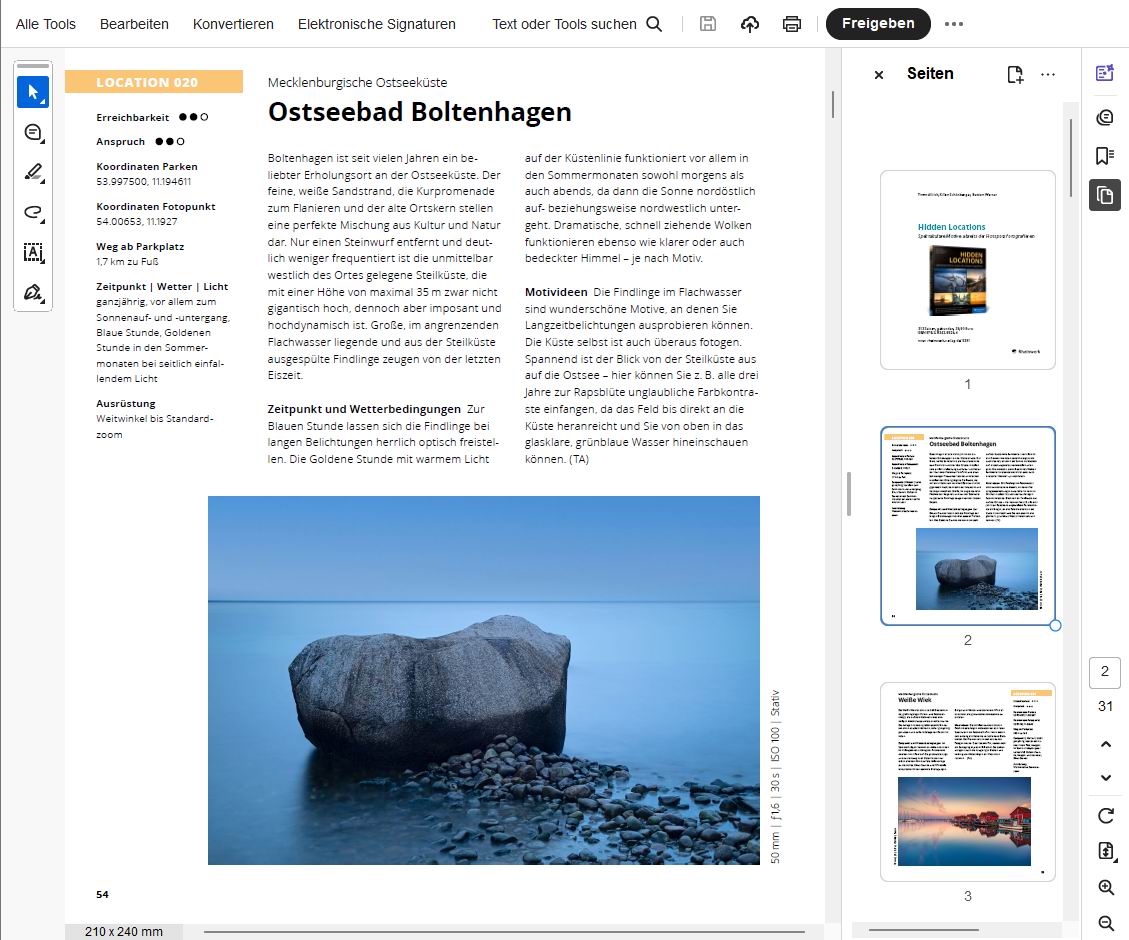The width and height of the screenshot is (1129, 940).
Task: Open the bookmarks panel icon
Action: (1105, 155)
